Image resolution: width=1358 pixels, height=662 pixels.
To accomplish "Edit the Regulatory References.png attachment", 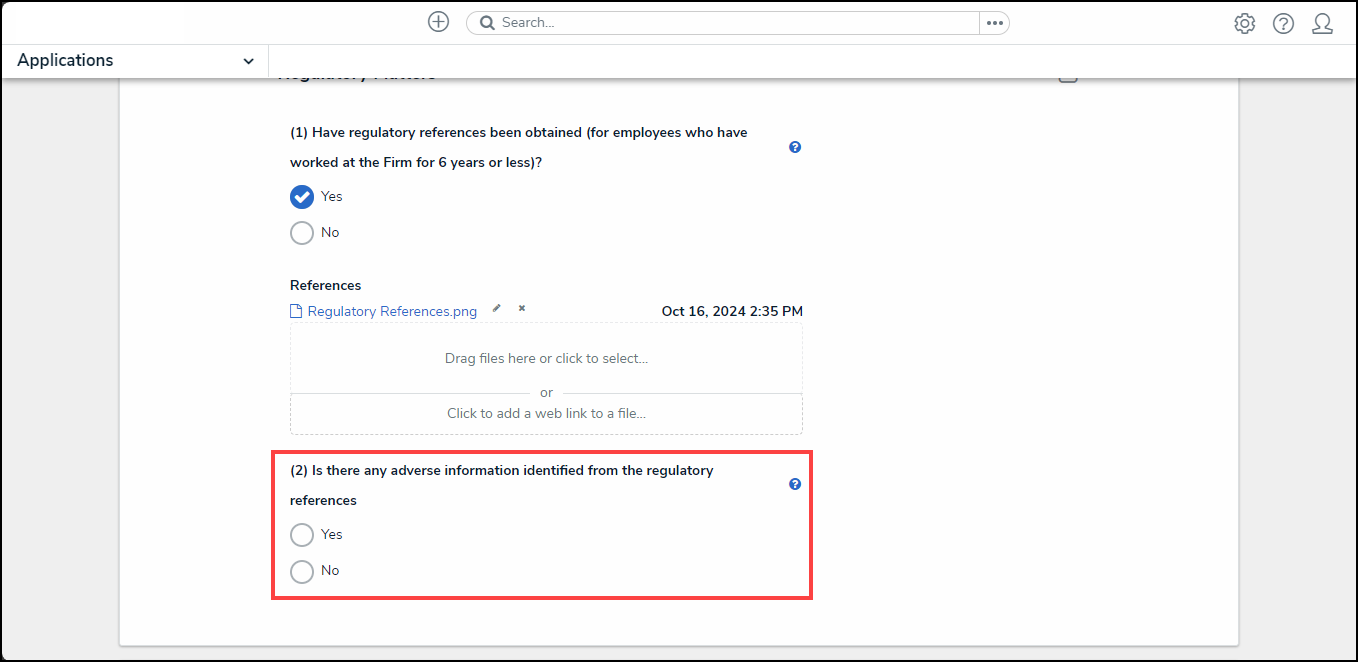I will point(497,309).
